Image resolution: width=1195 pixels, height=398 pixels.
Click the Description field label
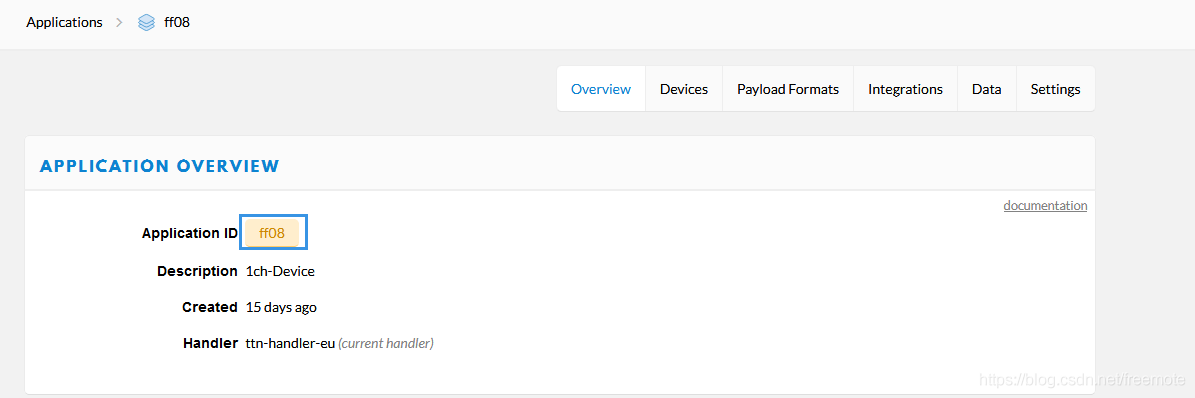pos(197,271)
